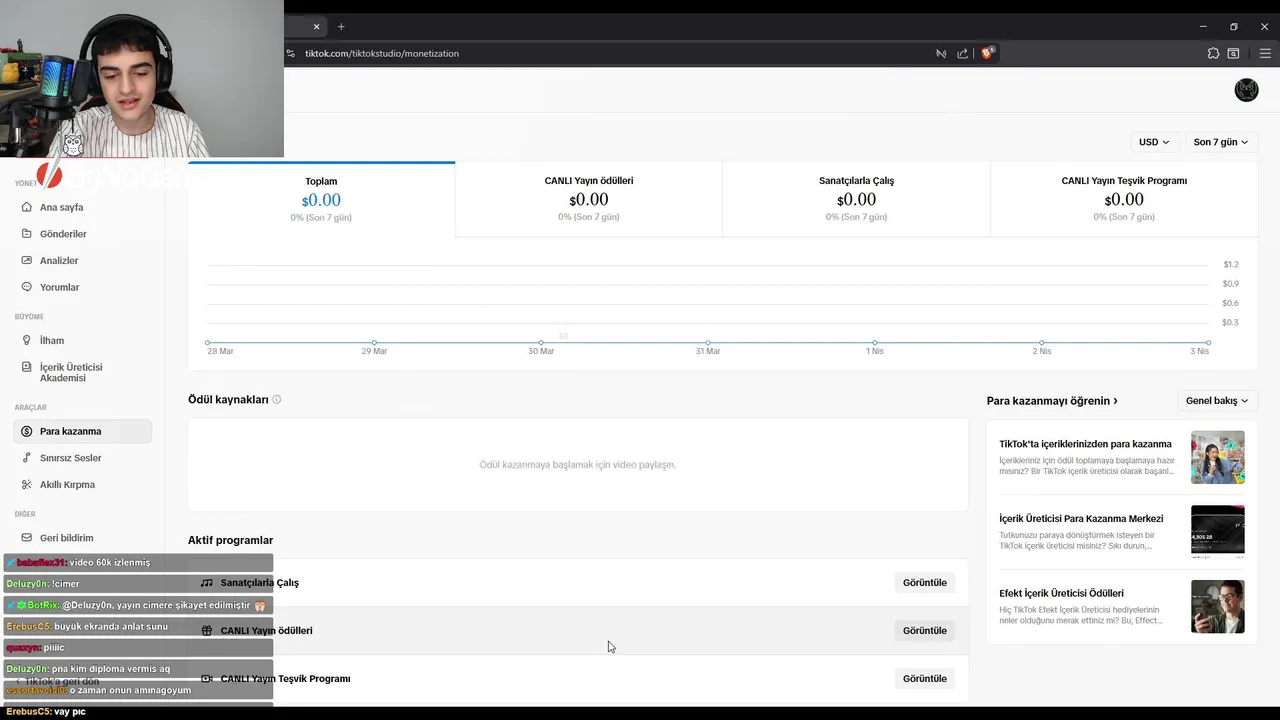Open the browser sidebar panel icon
This screenshot has height=720, width=1280.
point(1233,53)
